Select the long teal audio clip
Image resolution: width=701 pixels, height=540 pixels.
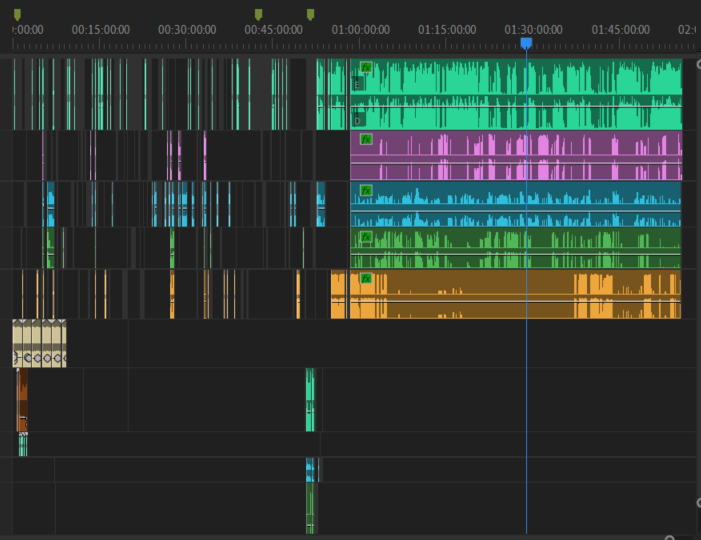pyautogui.click(x=516, y=94)
